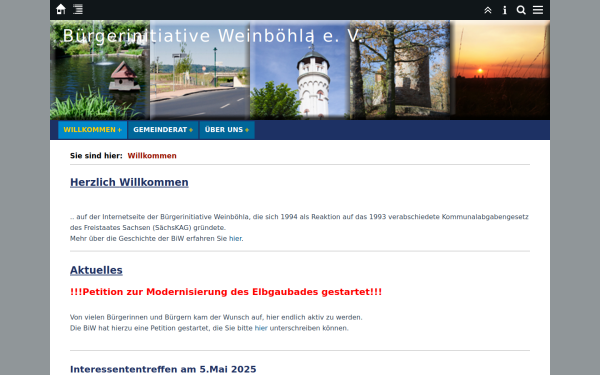This screenshot has width=600, height=375.
Task: Click the sunset photo in banner
Action: [x=500, y=70]
